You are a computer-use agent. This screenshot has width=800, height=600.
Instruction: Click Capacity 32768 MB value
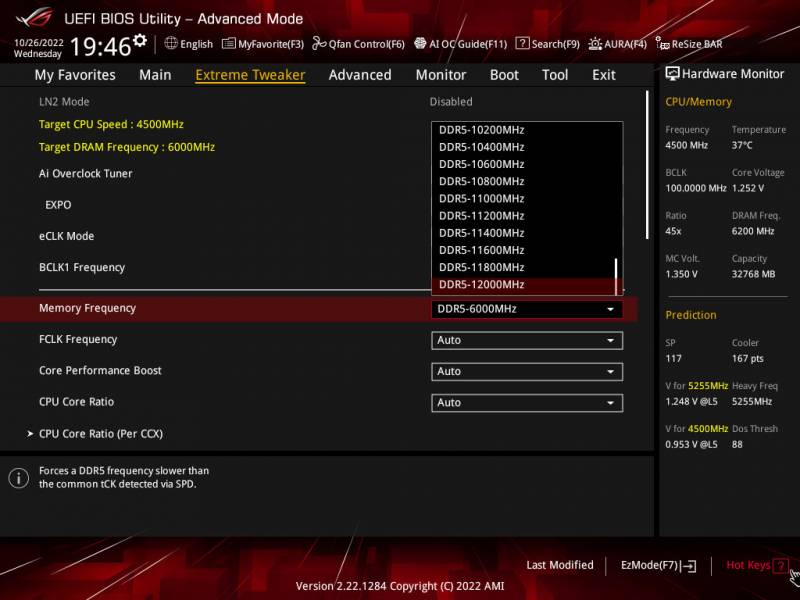tap(753, 274)
